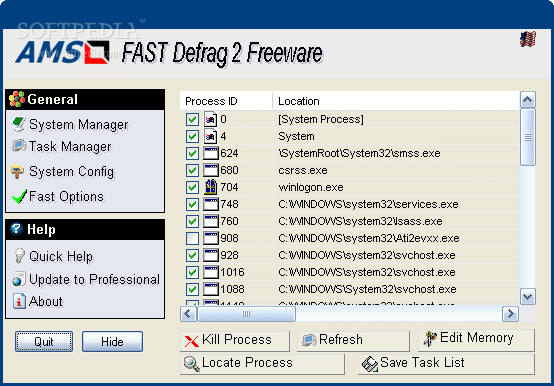Select the csrss.exe location text
Image resolution: width=554 pixels, height=386 pixels.
(303, 170)
